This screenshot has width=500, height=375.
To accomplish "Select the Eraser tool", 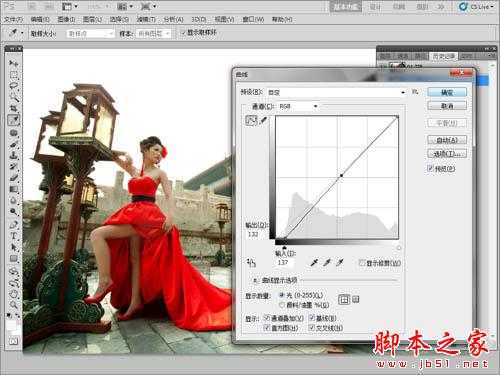I will 14,178.
